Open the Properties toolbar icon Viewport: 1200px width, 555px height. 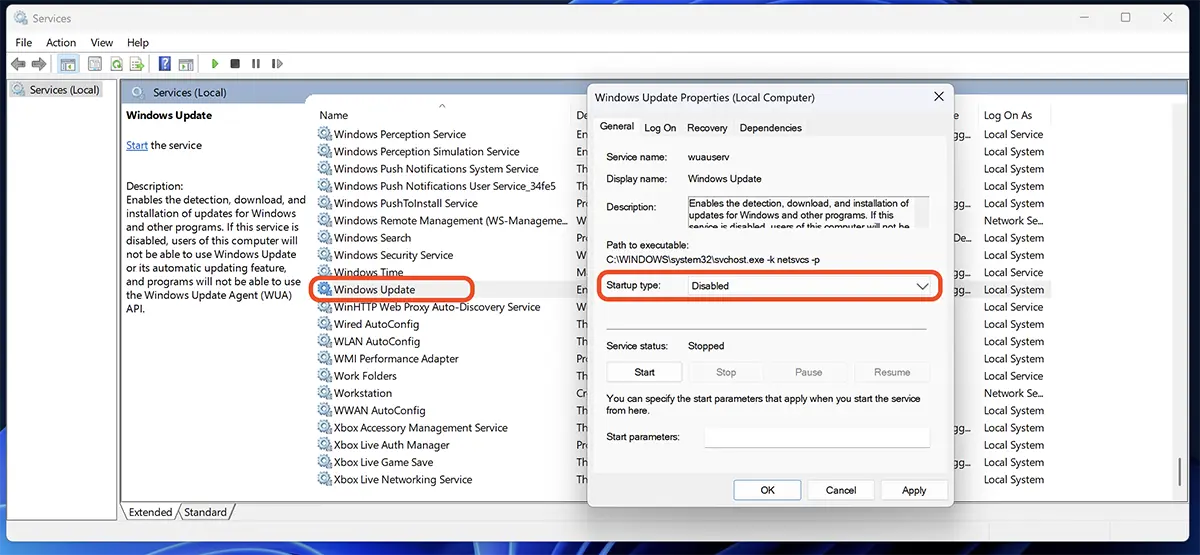(x=95, y=64)
